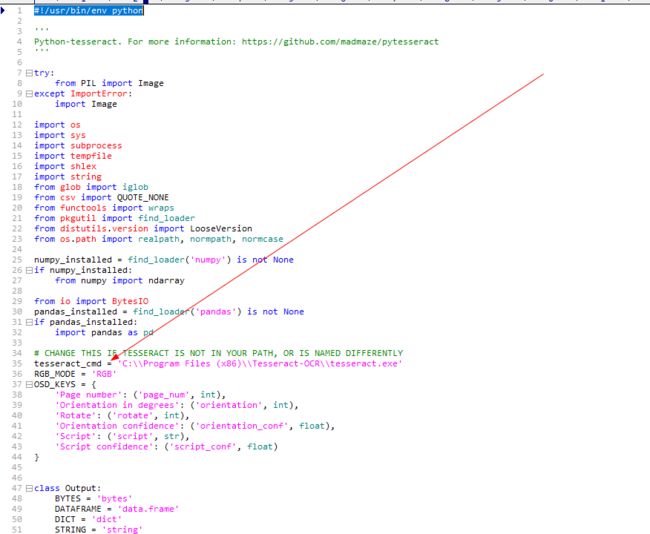This screenshot has width=650, height=534.
Task: Click the 'import os' line
Action: [x=57, y=125]
